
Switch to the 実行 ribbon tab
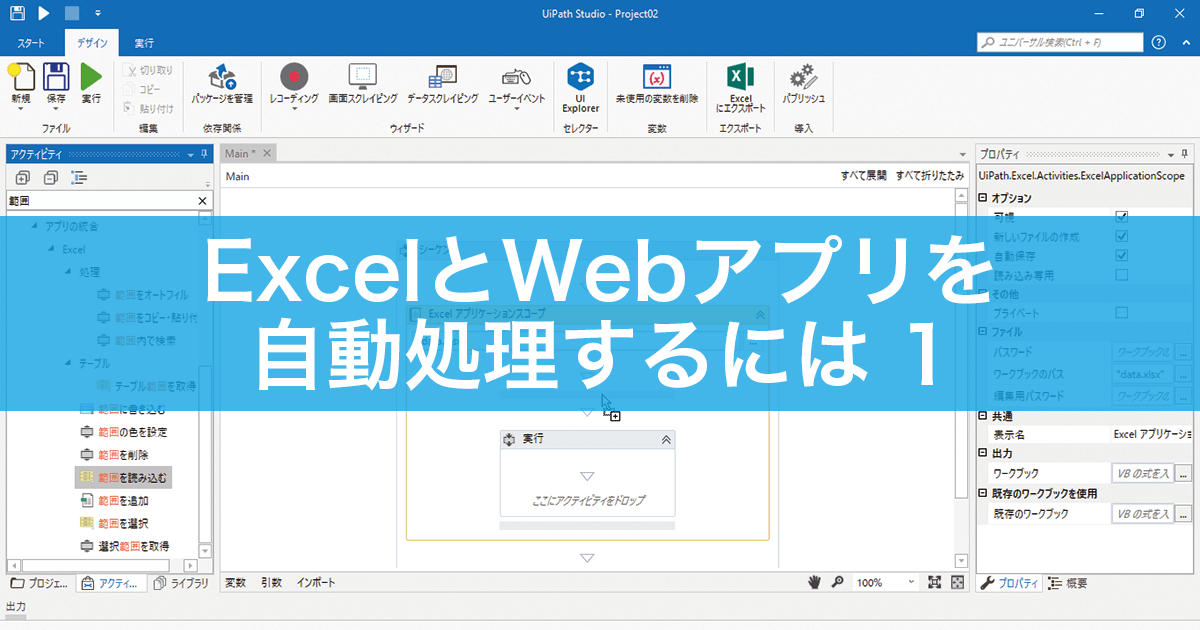click(x=144, y=43)
